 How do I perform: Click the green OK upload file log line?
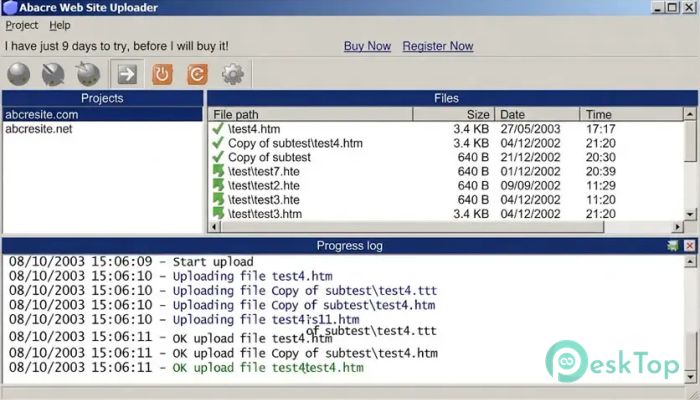click(186, 367)
